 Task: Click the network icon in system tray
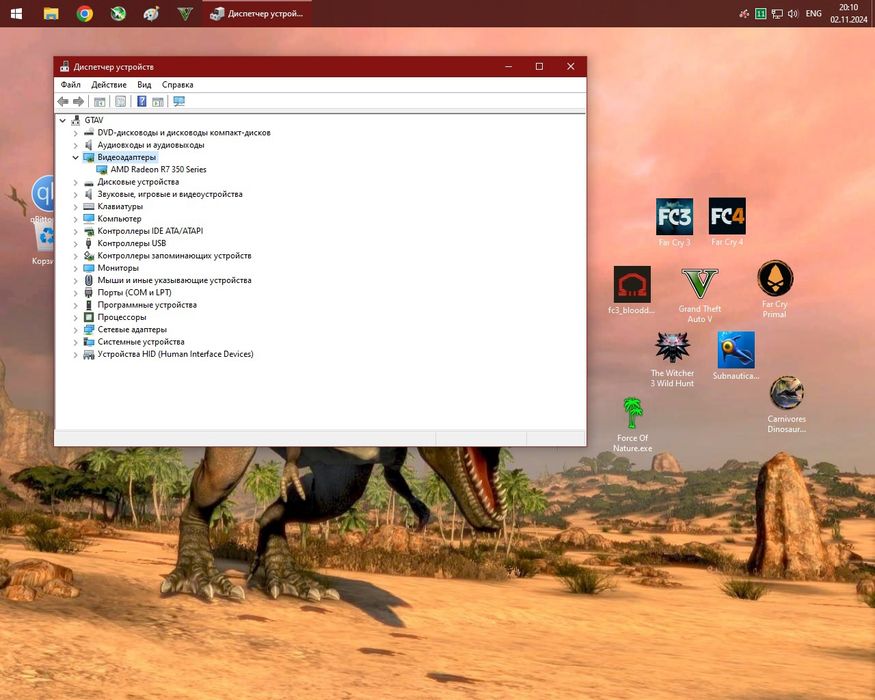coord(777,13)
